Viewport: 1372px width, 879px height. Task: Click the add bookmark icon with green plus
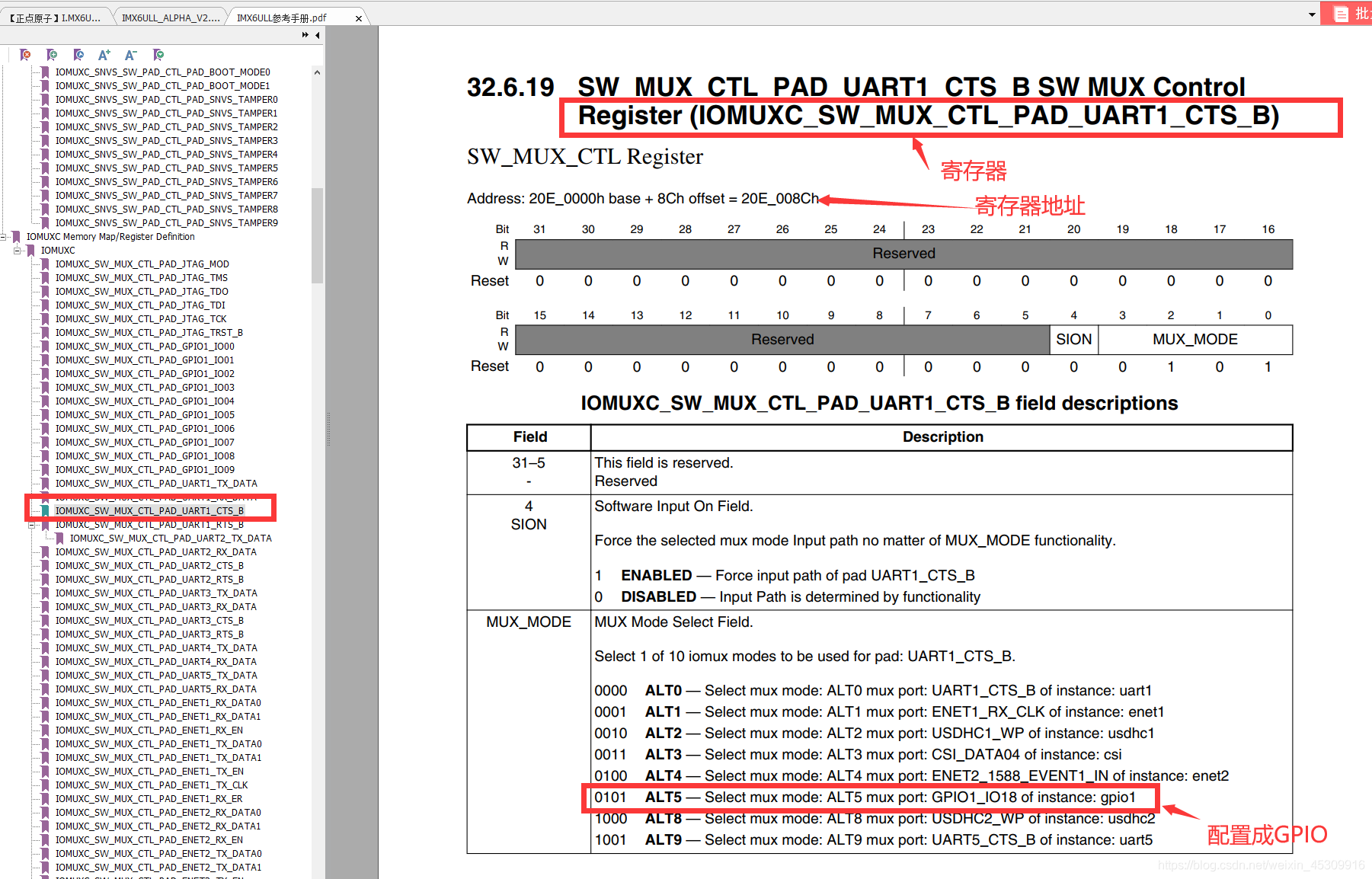[52, 55]
